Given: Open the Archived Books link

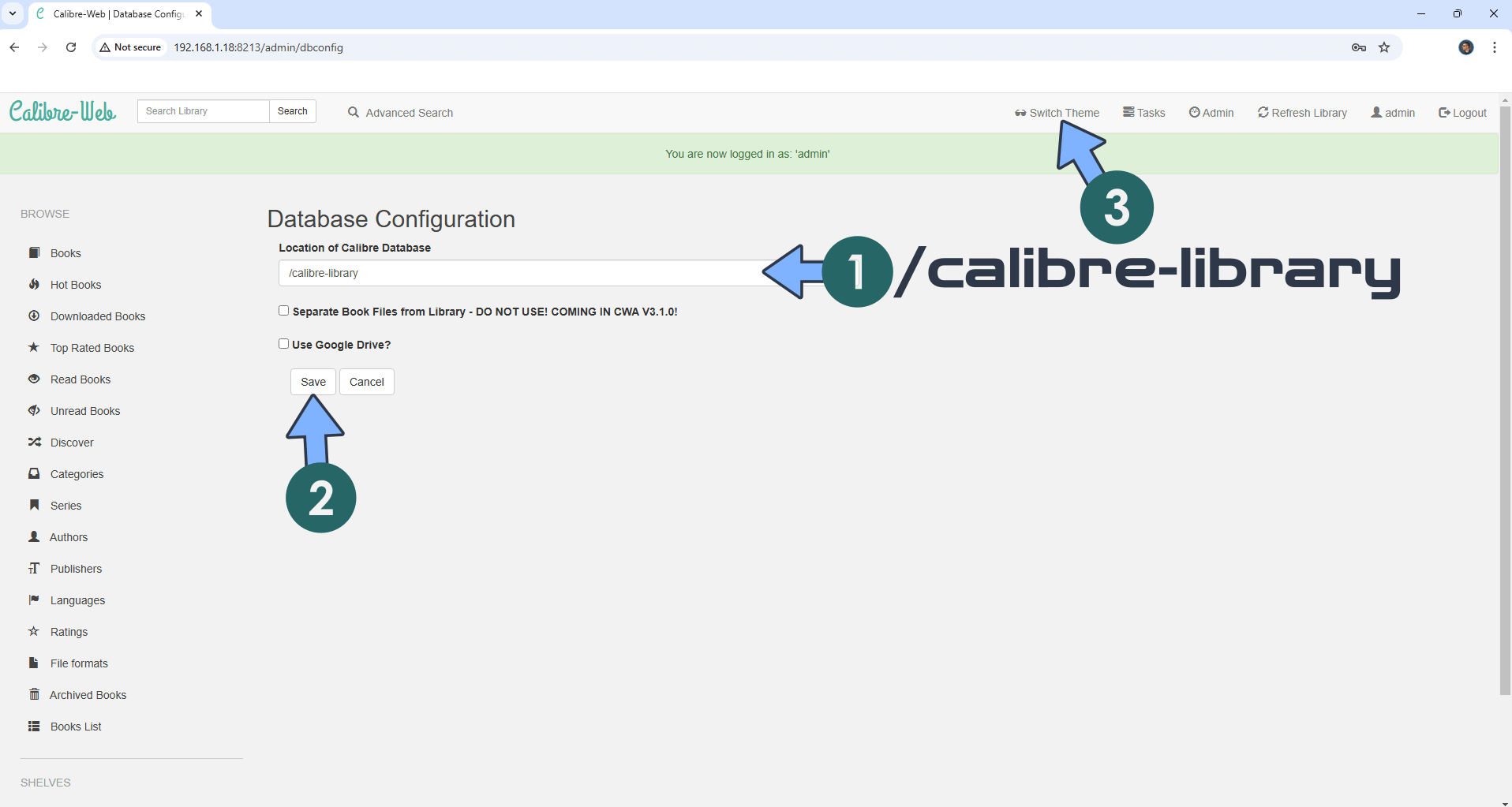Looking at the screenshot, I should click(x=88, y=695).
